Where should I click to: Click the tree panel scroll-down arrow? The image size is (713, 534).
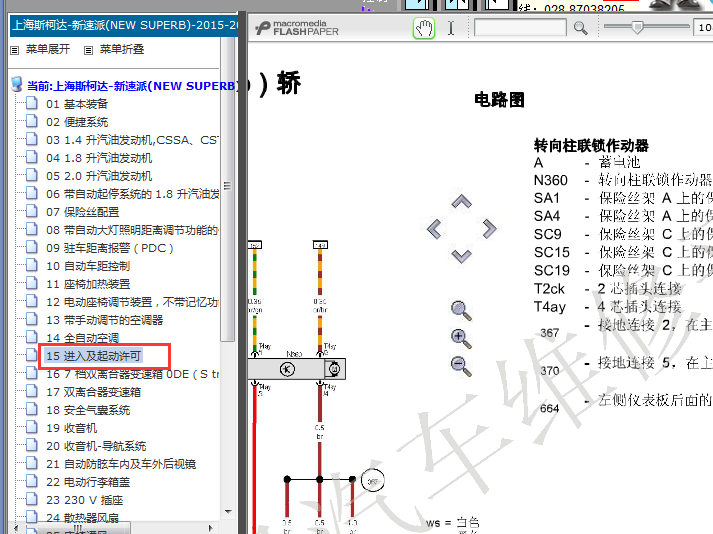tap(228, 512)
